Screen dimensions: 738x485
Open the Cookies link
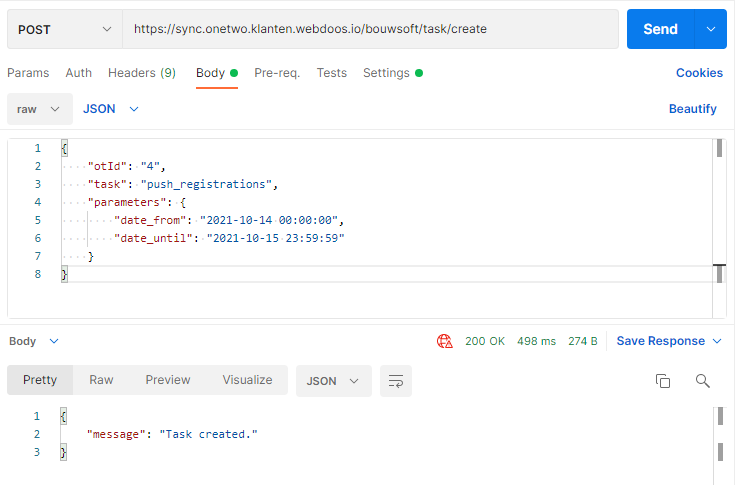point(699,73)
